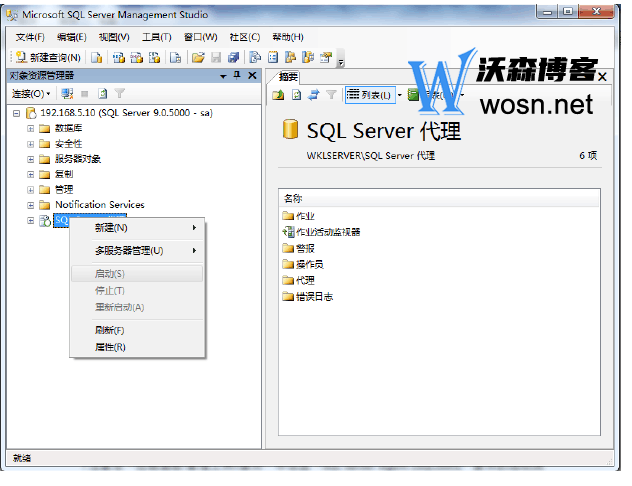Click the refresh icon in the 摘要 toolbar
632x486 pixels.
[x=296, y=95]
